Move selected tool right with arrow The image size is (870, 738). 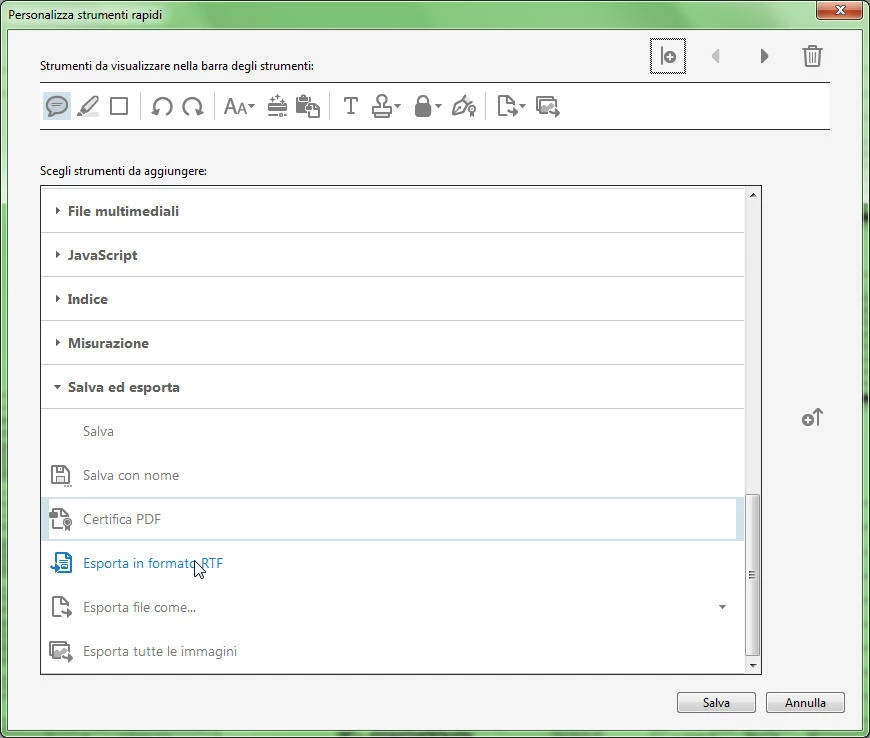(x=764, y=56)
